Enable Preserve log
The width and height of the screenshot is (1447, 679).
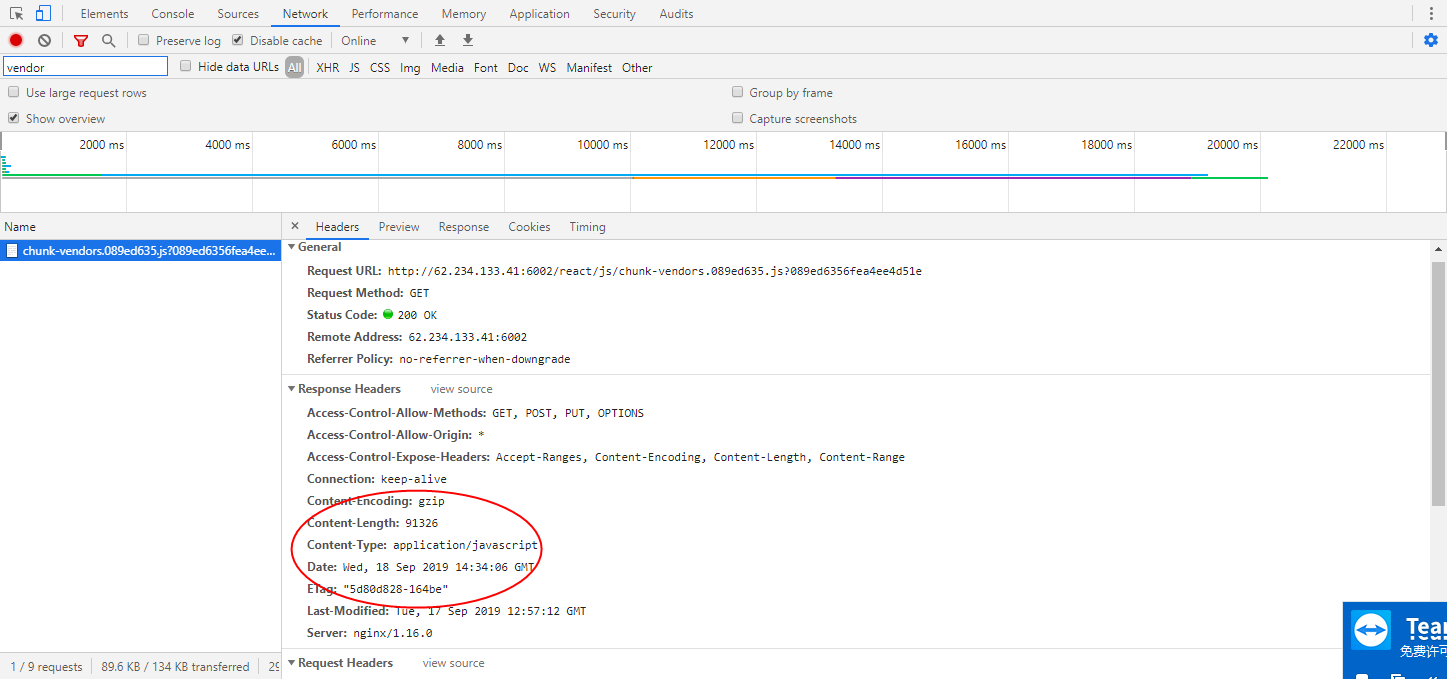coord(143,40)
